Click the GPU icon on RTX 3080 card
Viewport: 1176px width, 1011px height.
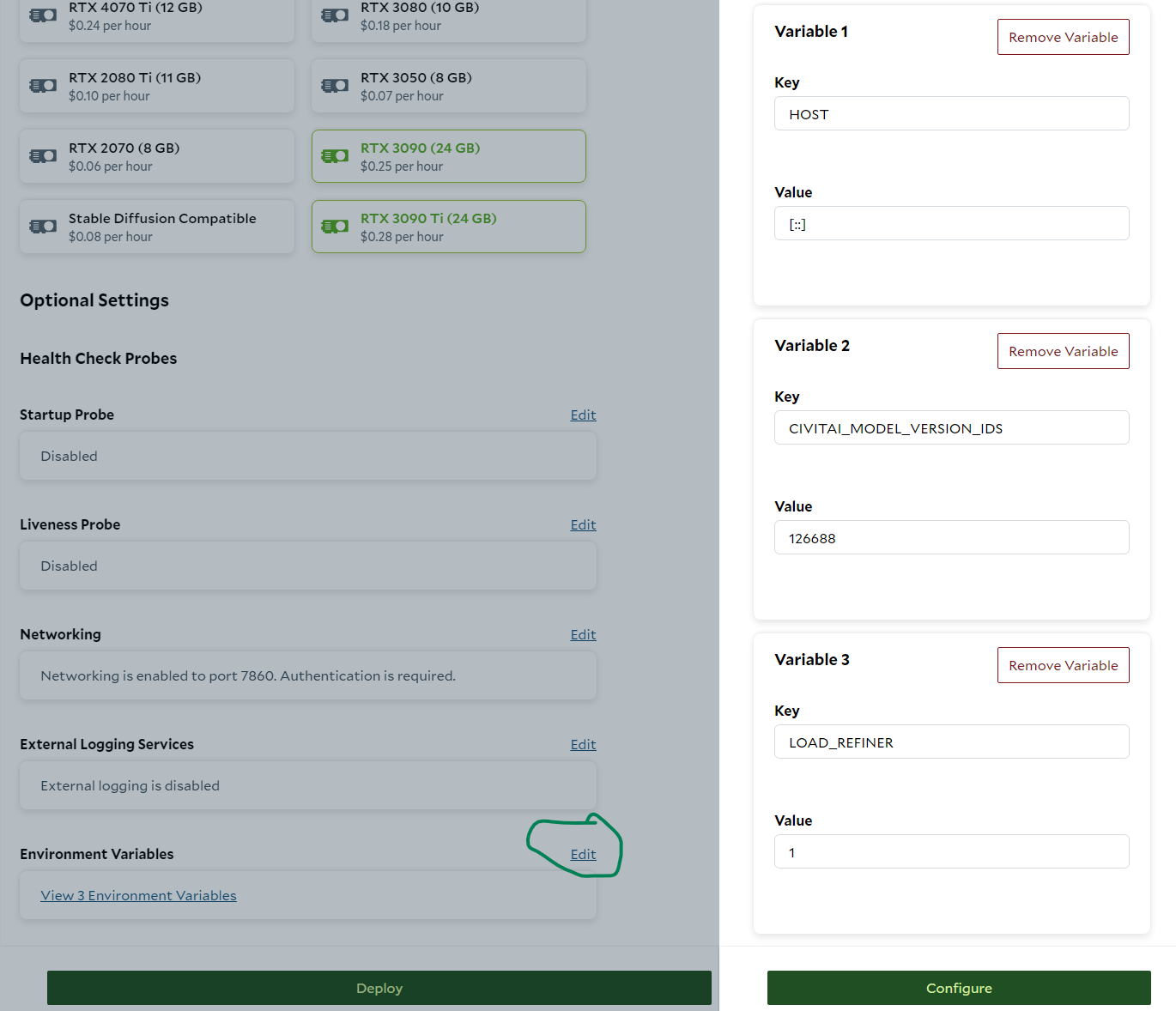[x=335, y=15]
